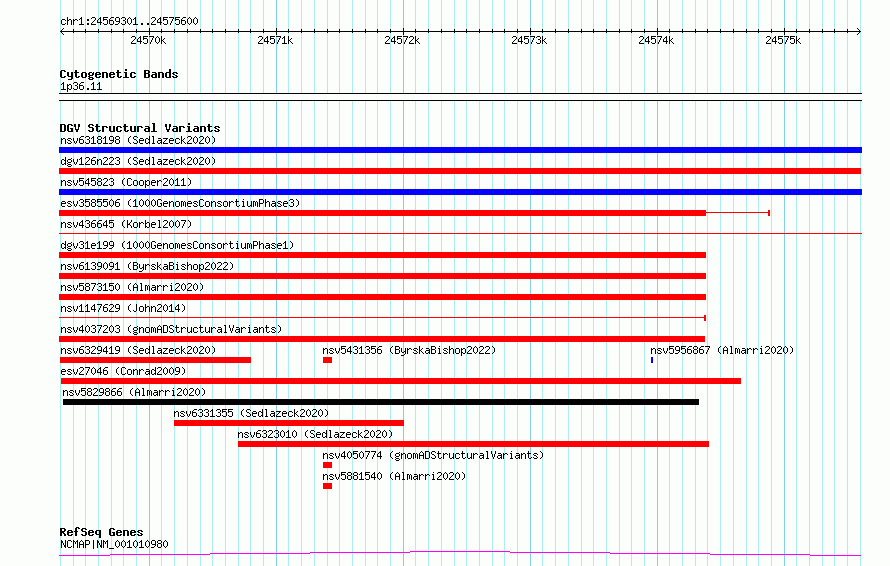Click the small red nsv5431356 marker
890x566 pixels.
[x=328, y=360]
